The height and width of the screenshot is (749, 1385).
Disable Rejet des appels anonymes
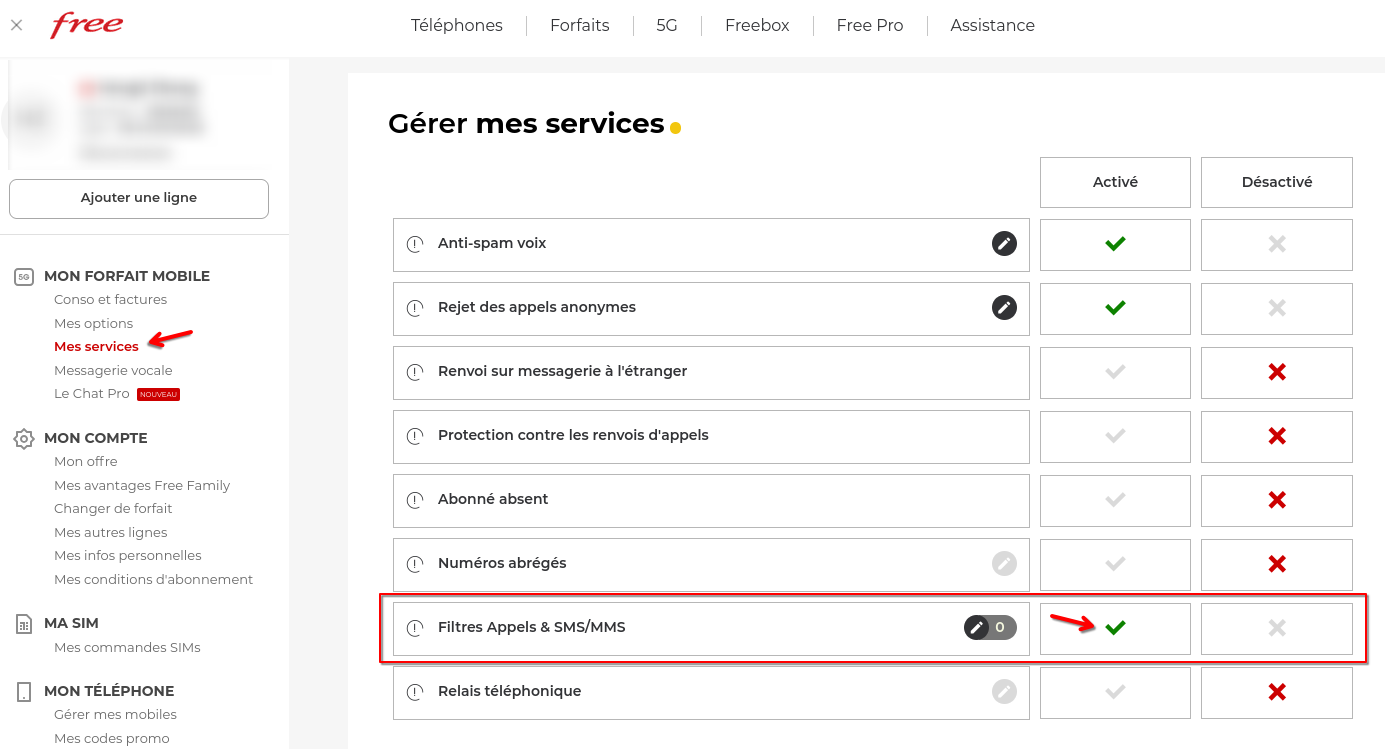[x=1277, y=308]
